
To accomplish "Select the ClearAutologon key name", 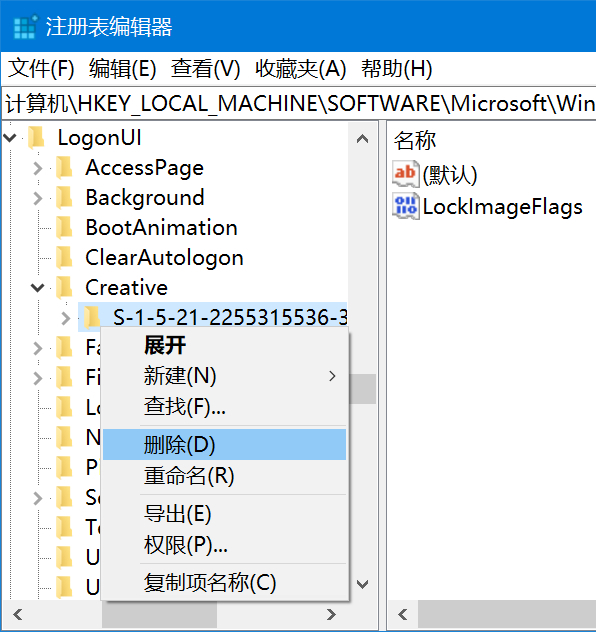I will point(164,258).
